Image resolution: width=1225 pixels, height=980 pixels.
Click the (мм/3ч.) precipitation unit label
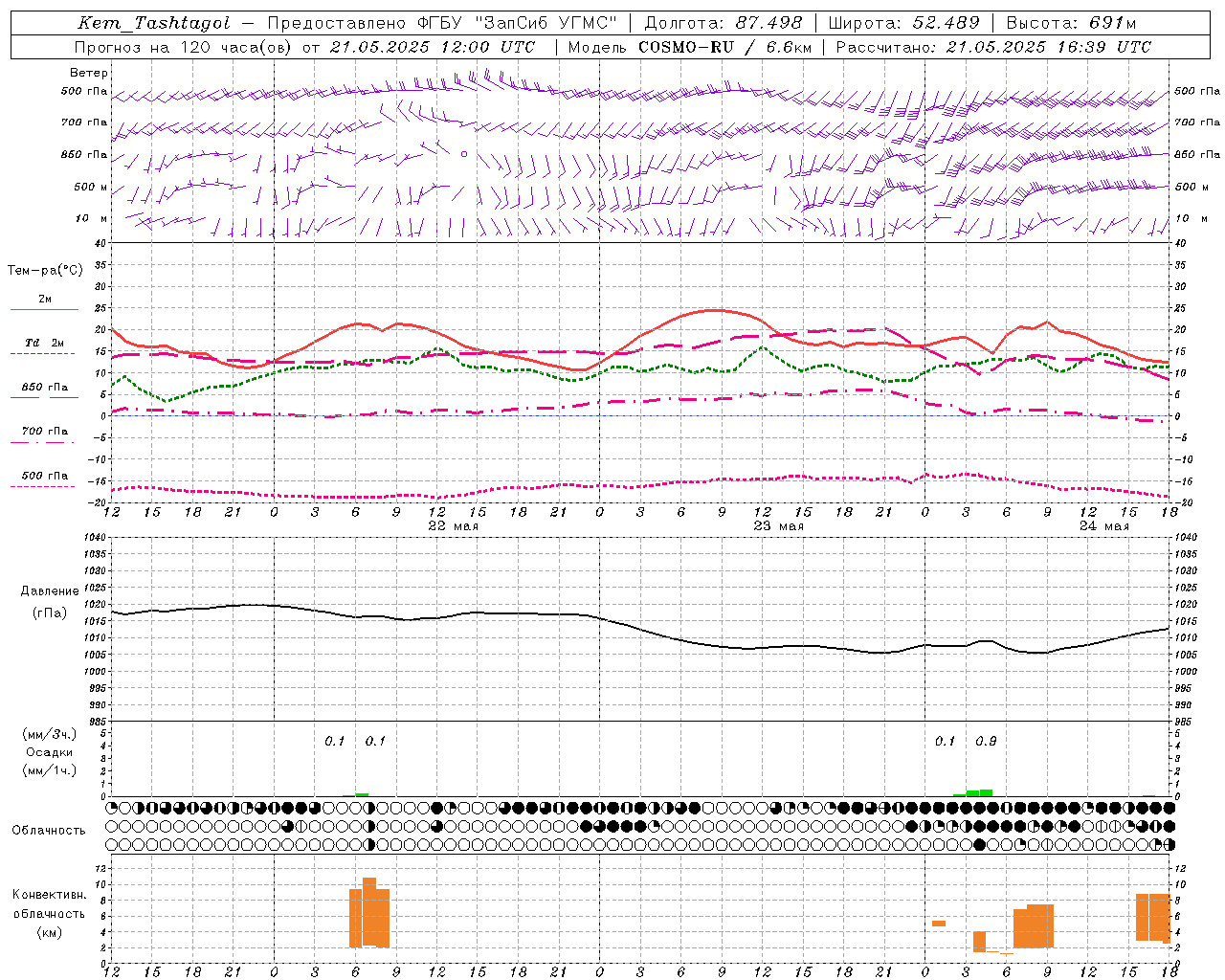(50, 734)
